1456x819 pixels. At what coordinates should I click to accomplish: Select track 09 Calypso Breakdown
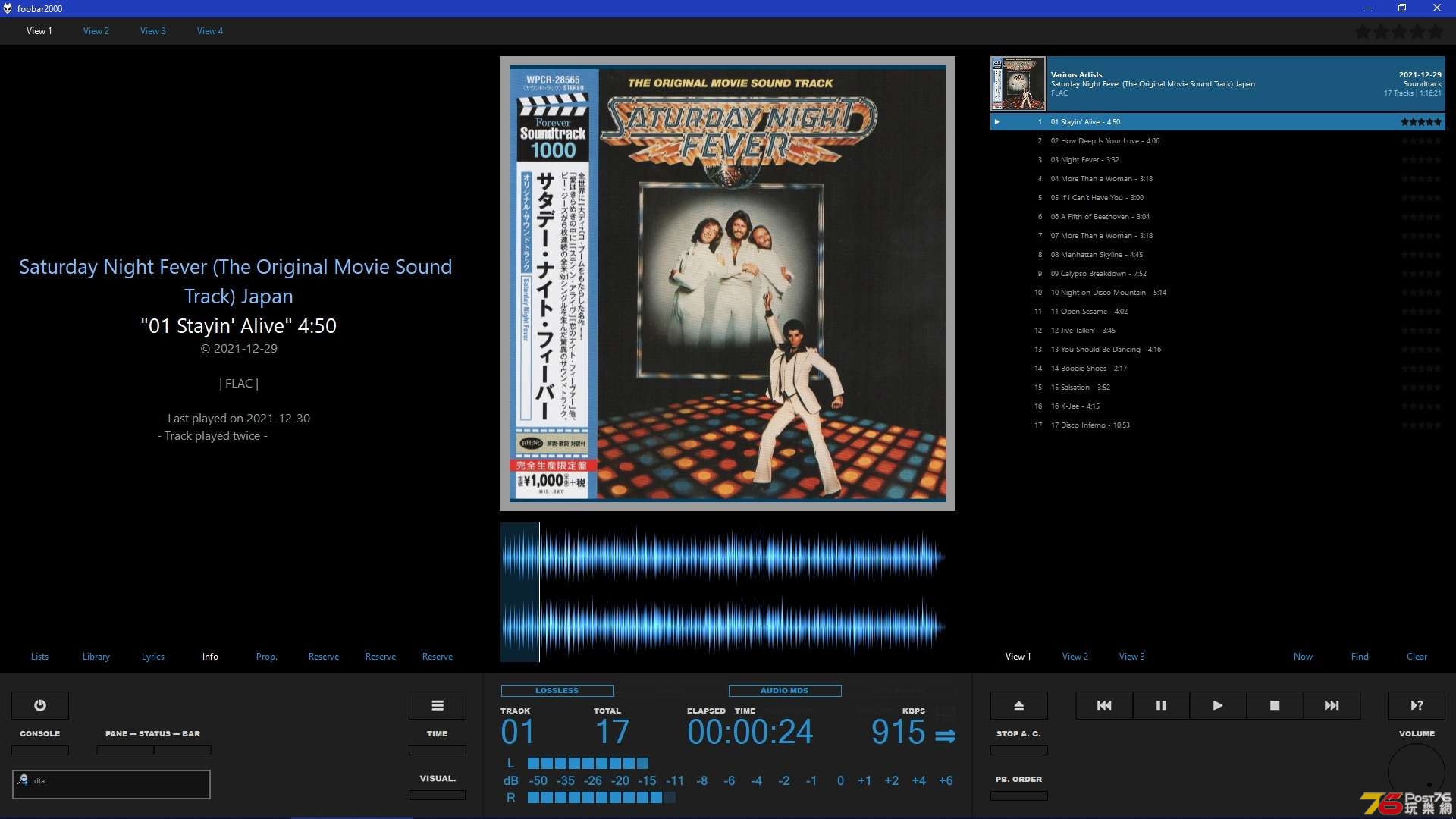[1218, 274]
